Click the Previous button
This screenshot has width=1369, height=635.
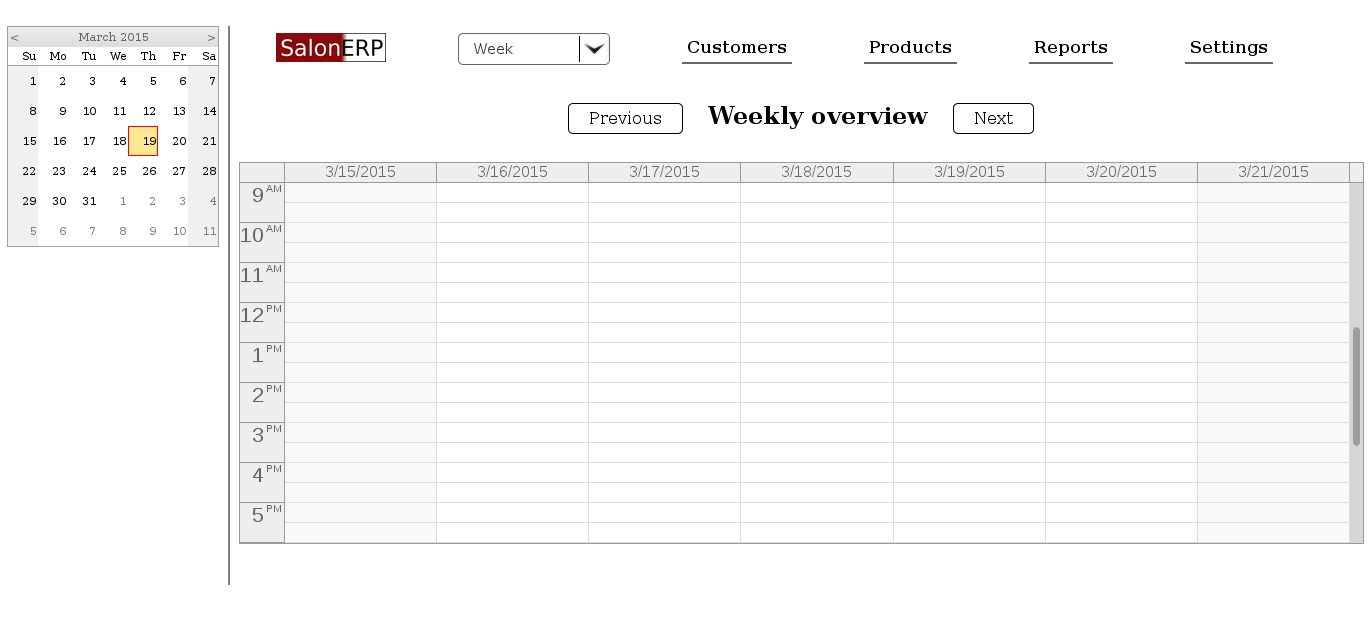pos(625,118)
